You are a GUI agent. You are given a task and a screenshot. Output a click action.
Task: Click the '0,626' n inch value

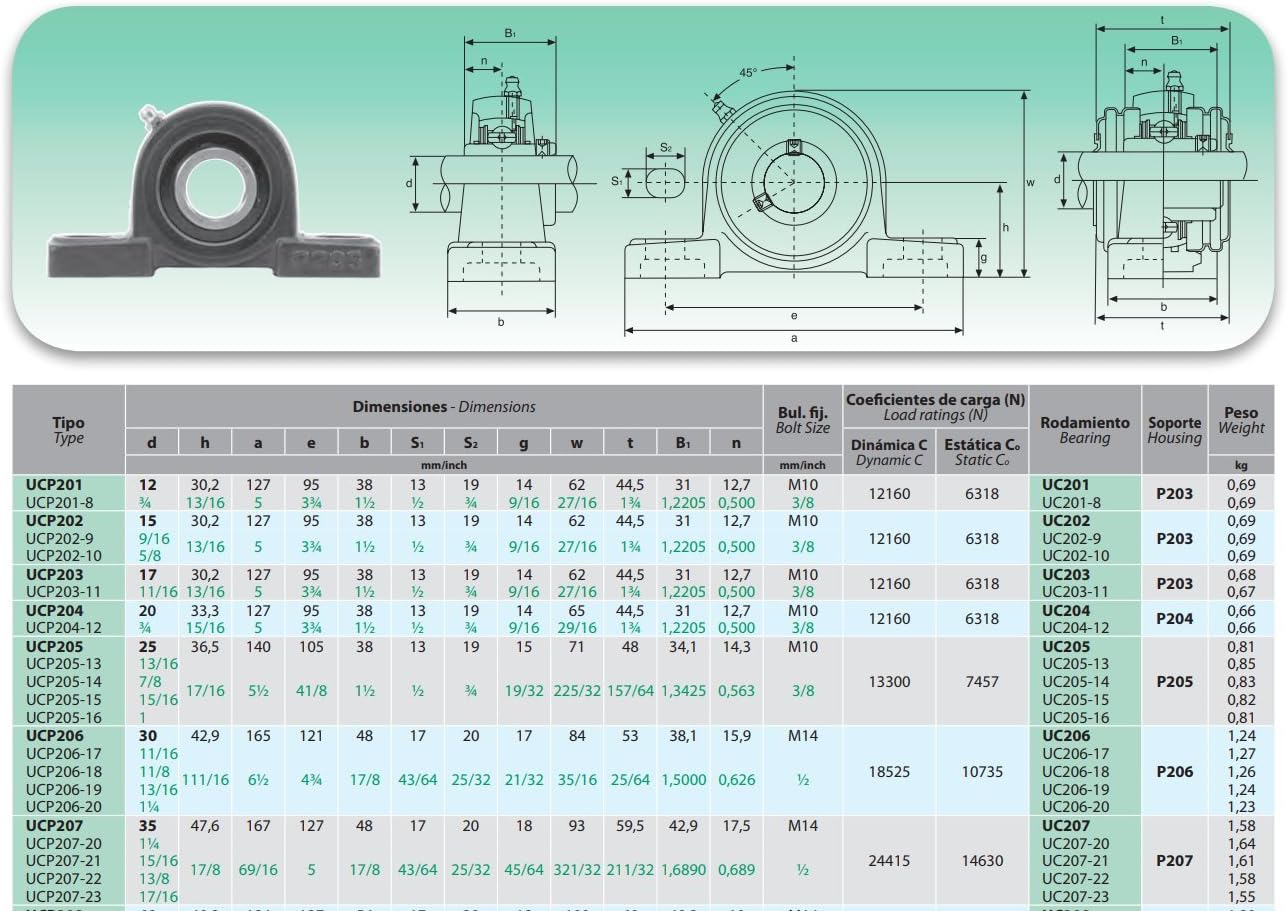[736, 780]
